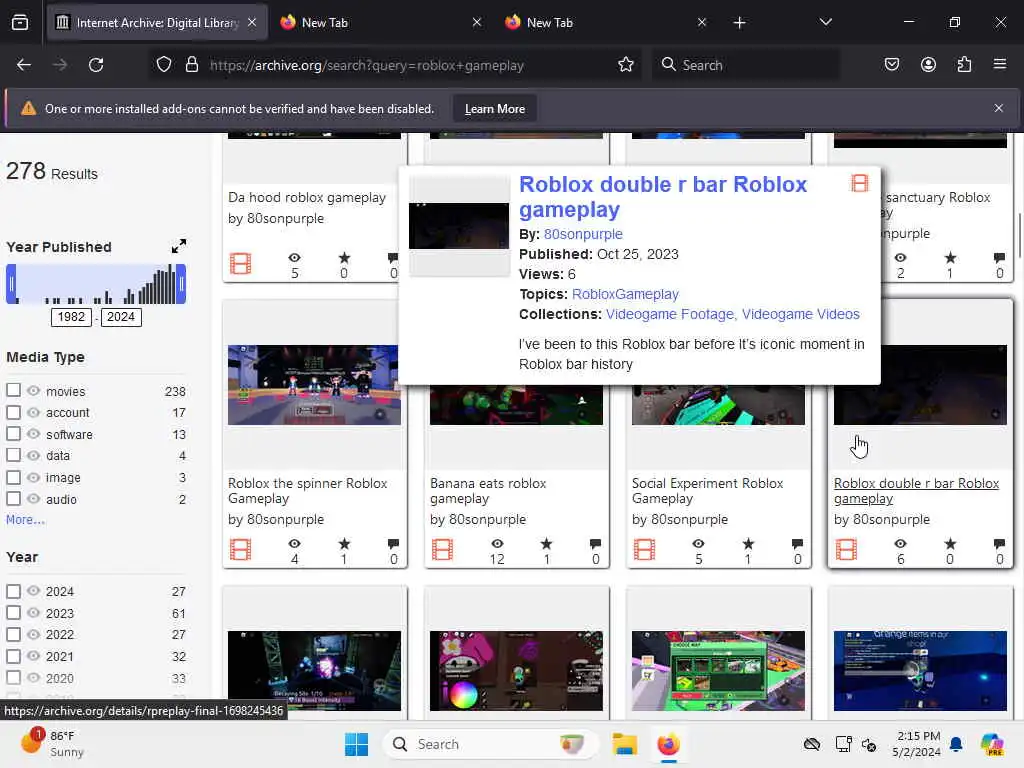The width and height of the screenshot is (1024, 768).
Task: Open Windows Start menu
Action: [357, 744]
